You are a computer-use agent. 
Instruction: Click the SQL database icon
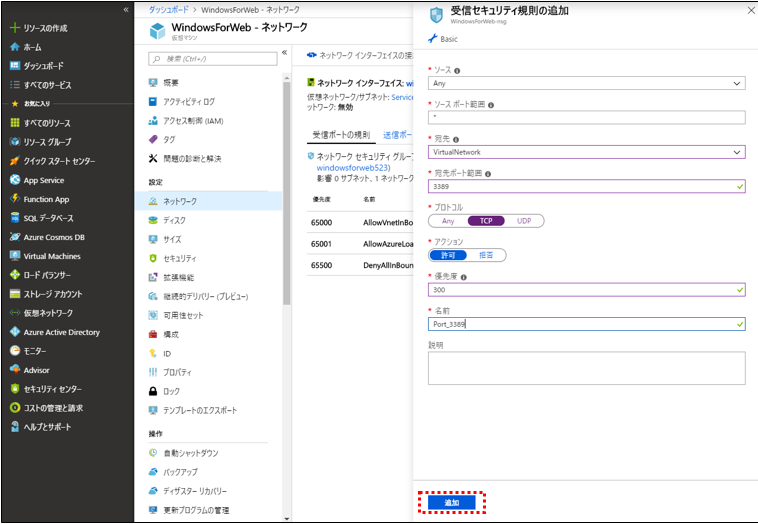coord(15,218)
